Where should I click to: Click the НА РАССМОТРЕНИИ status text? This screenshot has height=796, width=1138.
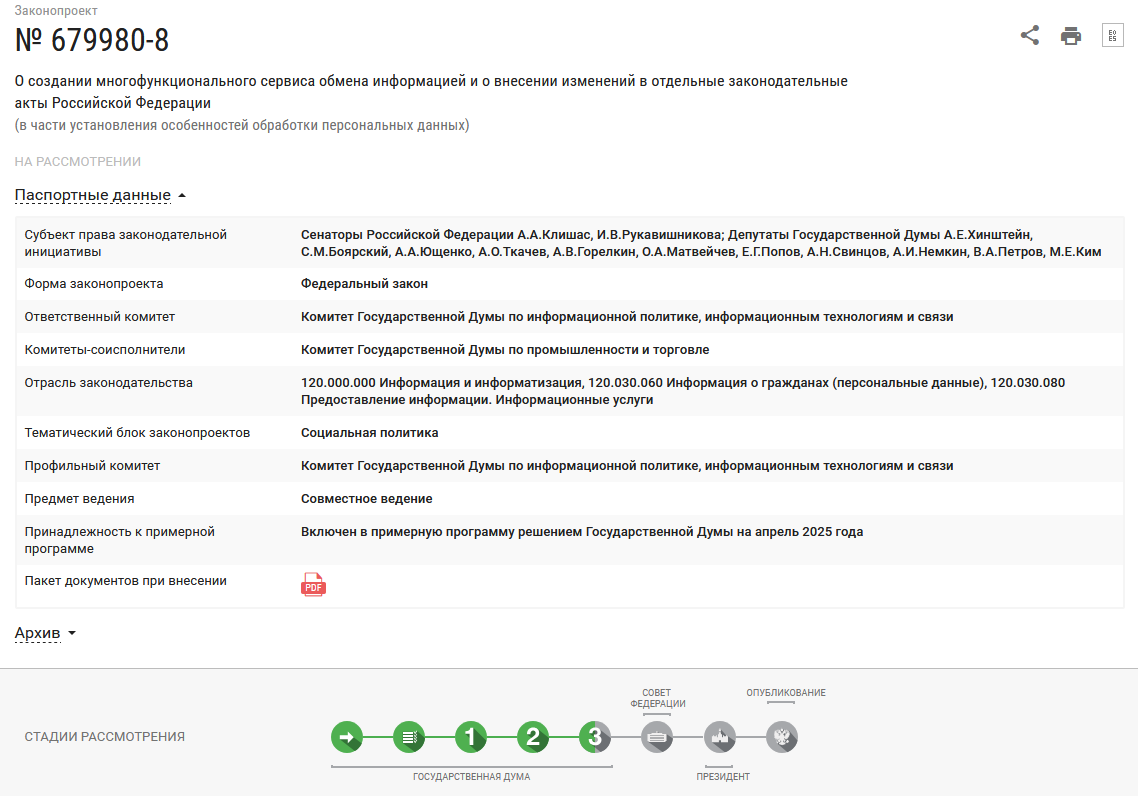tap(78, 161)
